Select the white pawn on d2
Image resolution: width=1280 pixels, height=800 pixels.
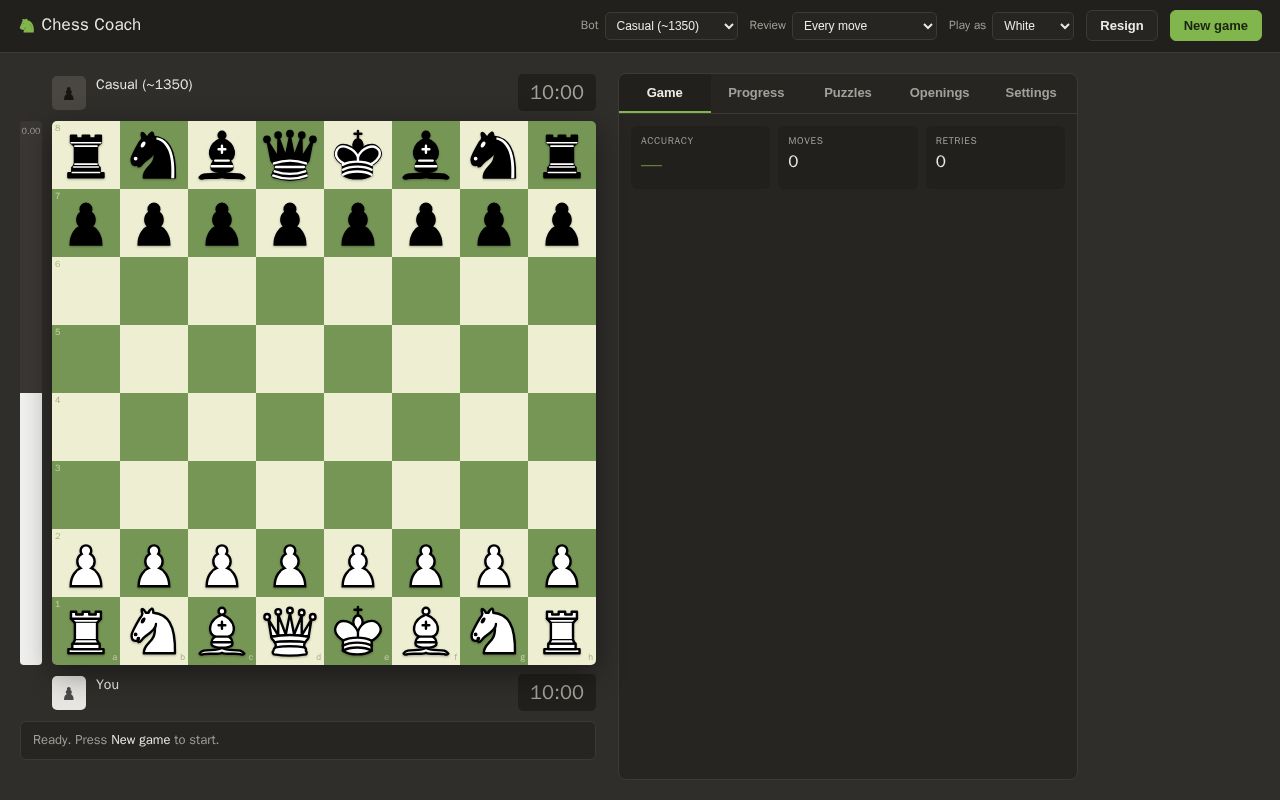pos(290,563)
